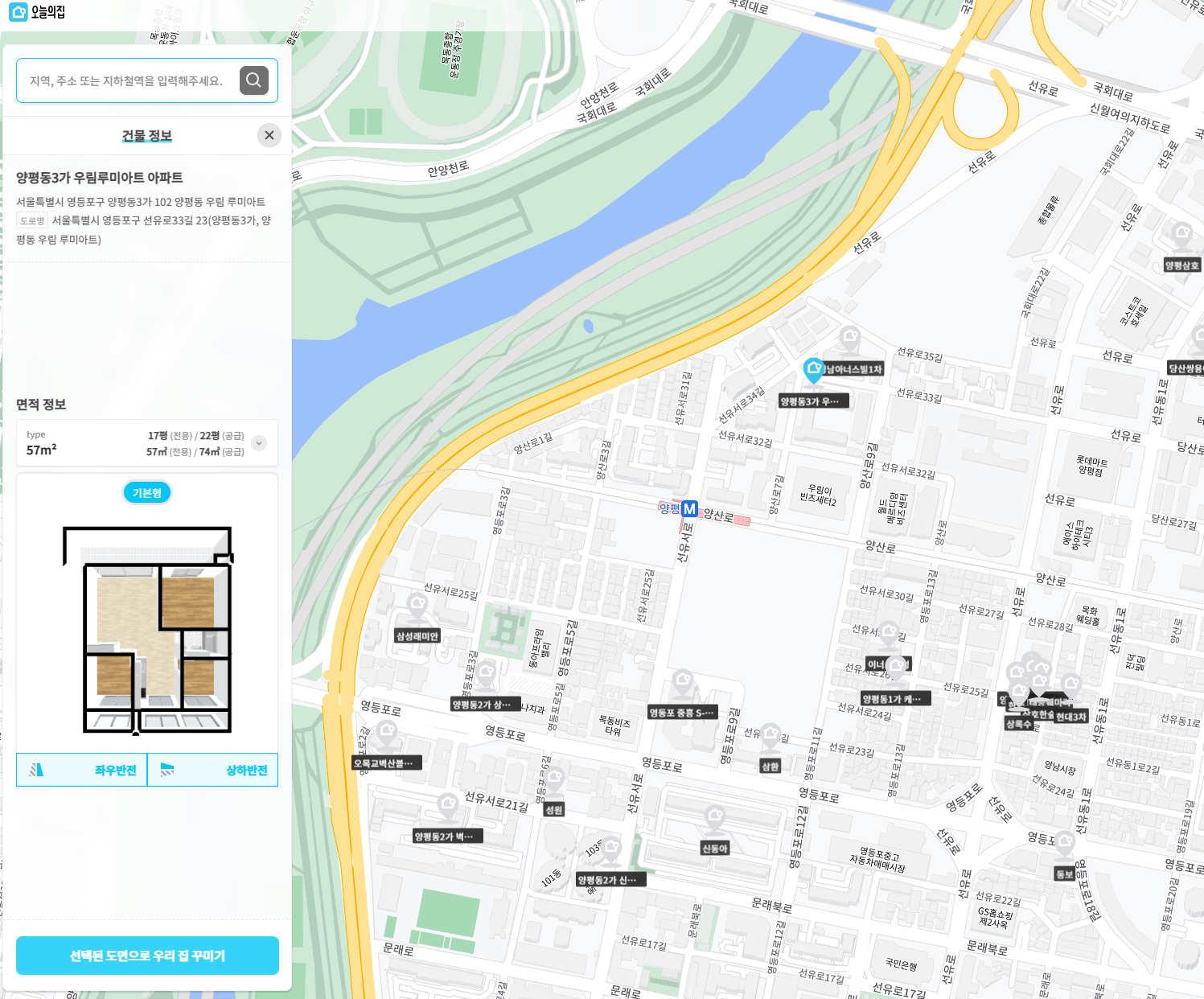Click the 오늘의집 logo icon
This screenshot has height=999, width=1204.
(x=18, y=12)
